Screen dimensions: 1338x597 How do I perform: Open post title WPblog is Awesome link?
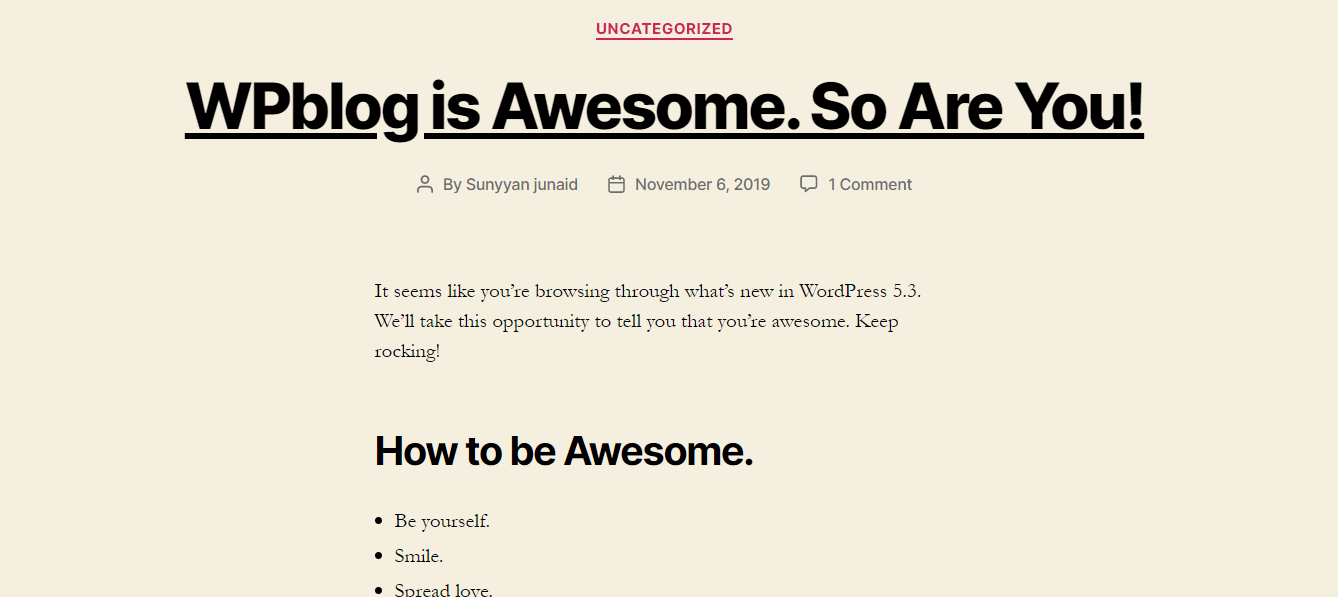point(664,106)
